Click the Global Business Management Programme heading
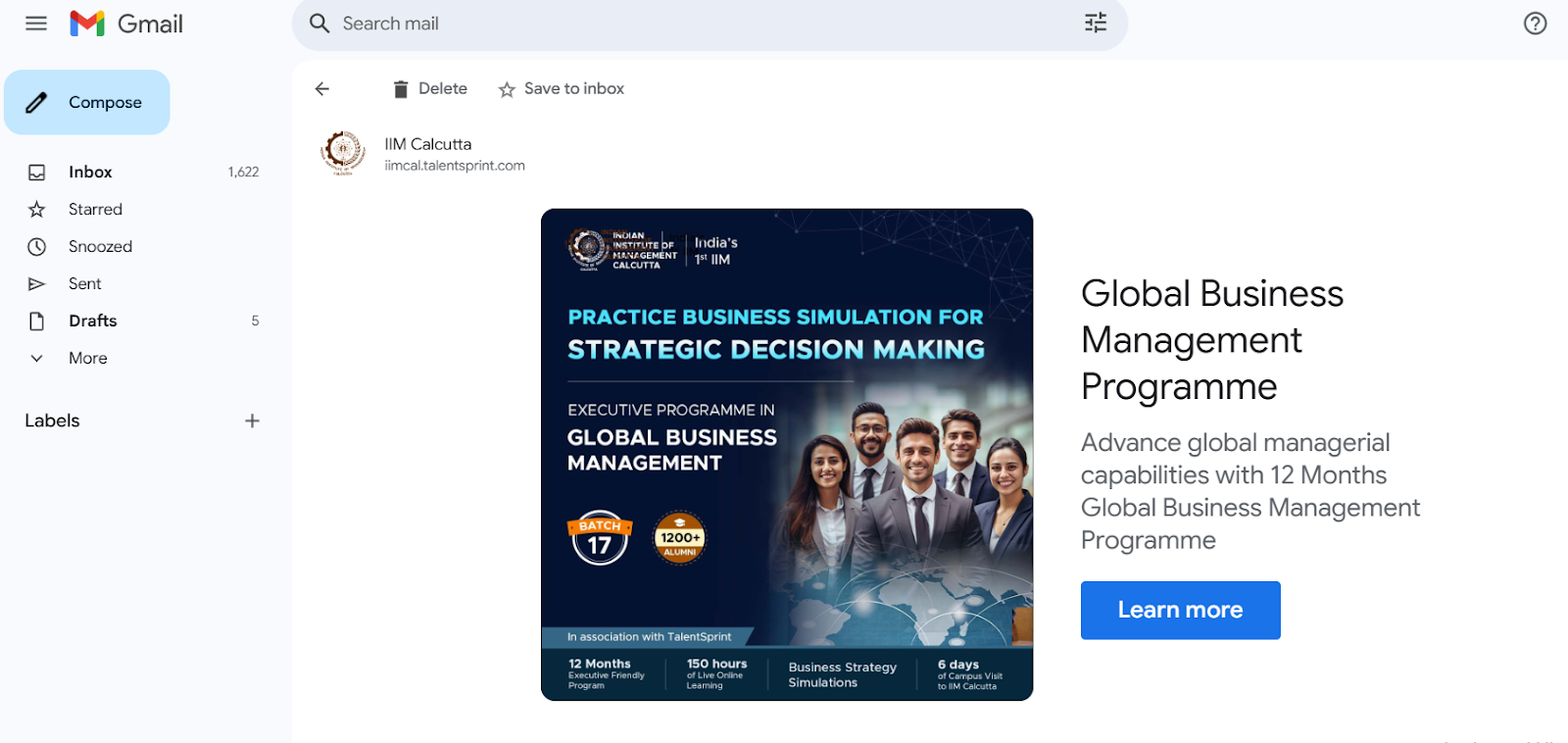Screen dimensions: 1568x743 pos(1212,340)
